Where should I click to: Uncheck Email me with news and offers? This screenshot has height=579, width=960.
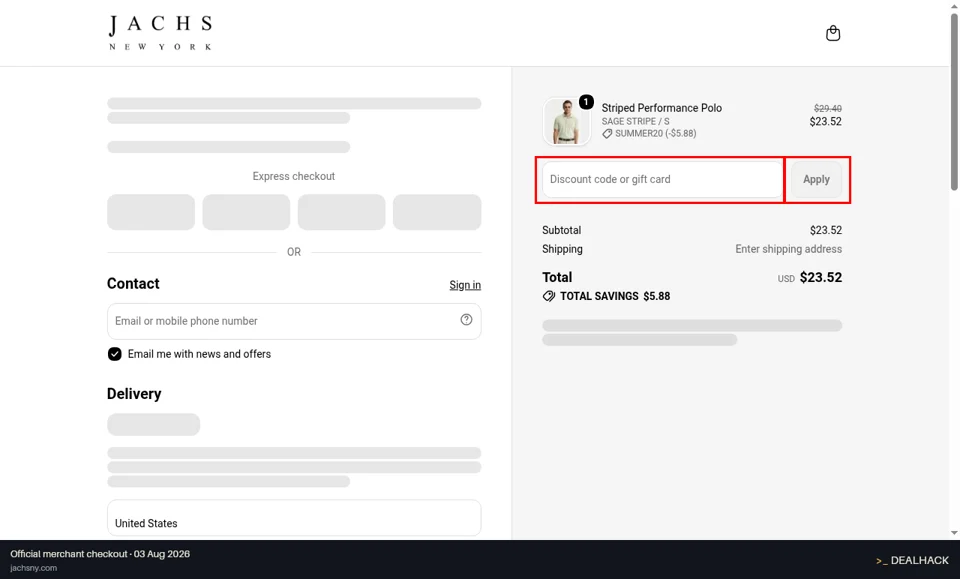pyautogui.click(x=114, y=354)
